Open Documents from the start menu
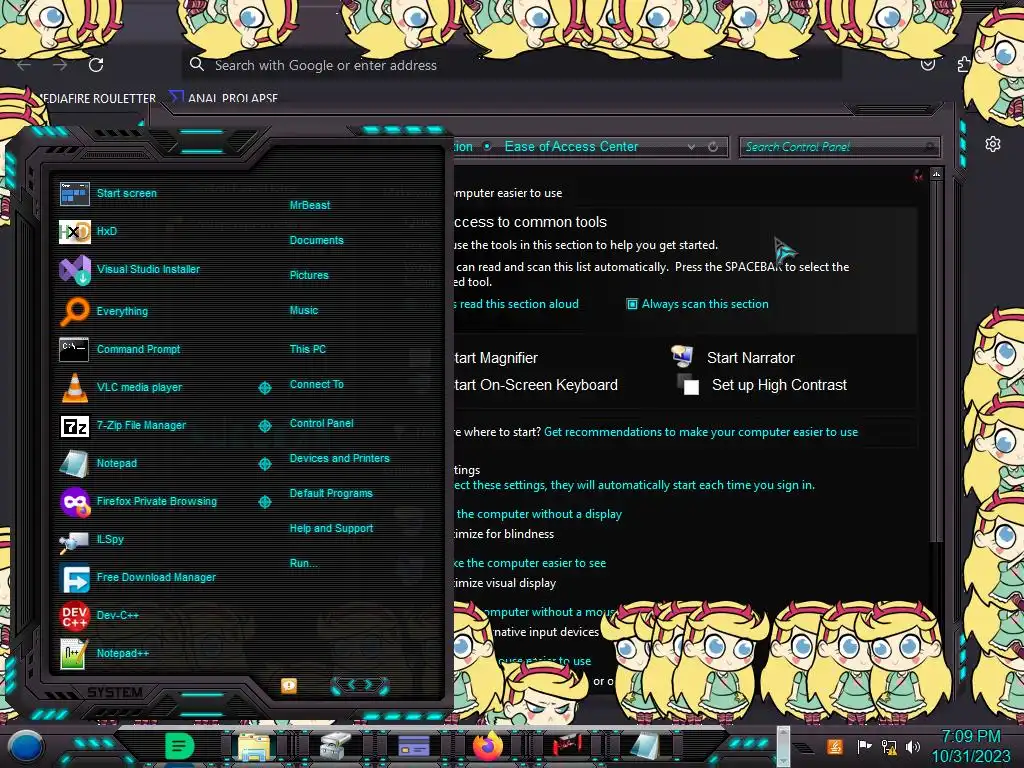This screenshot has width=1024, height=768. (x=316, y=240)
